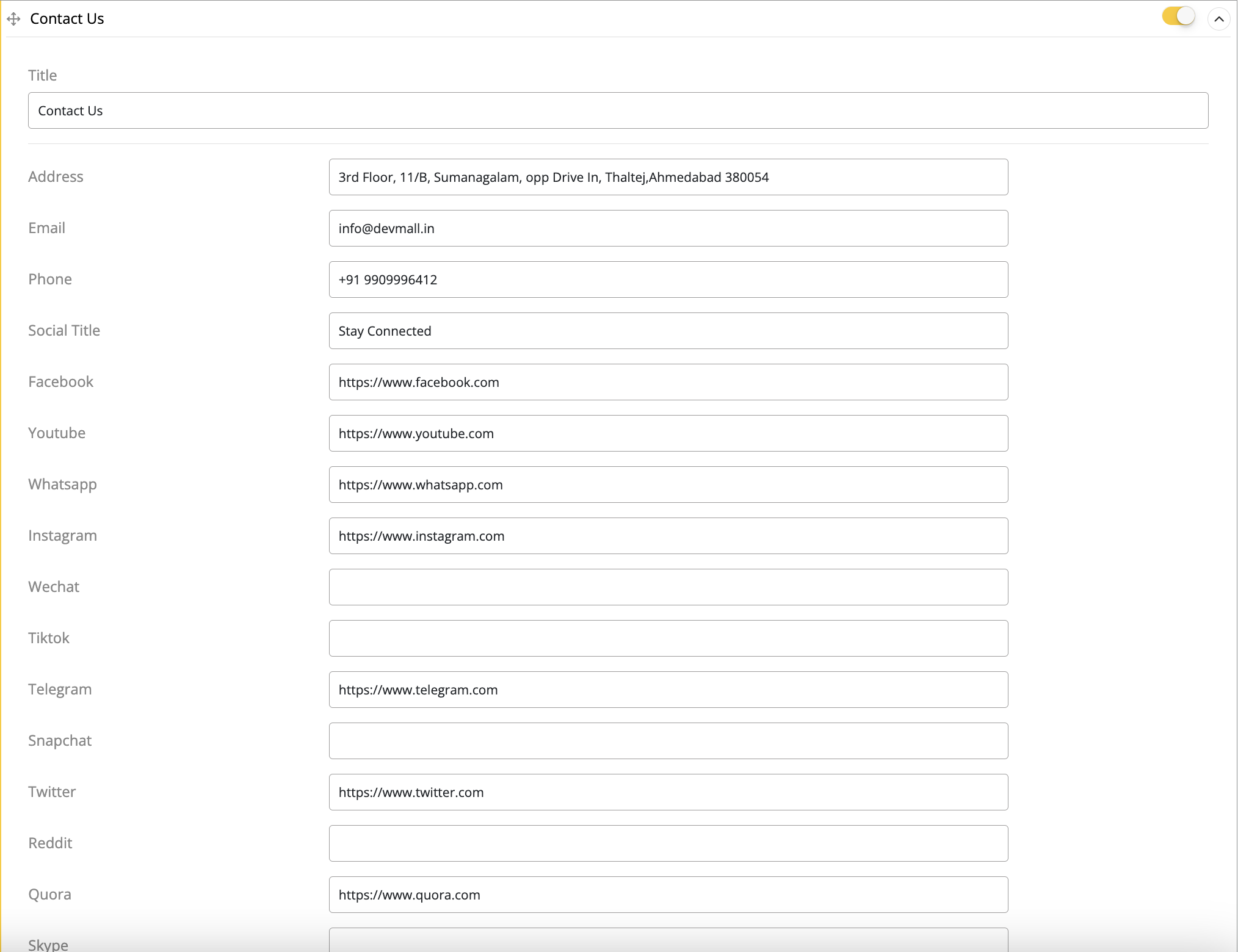Click the 'Wechat' label
The height and width of the screenshot is (952, 1238).
[54, 586]
